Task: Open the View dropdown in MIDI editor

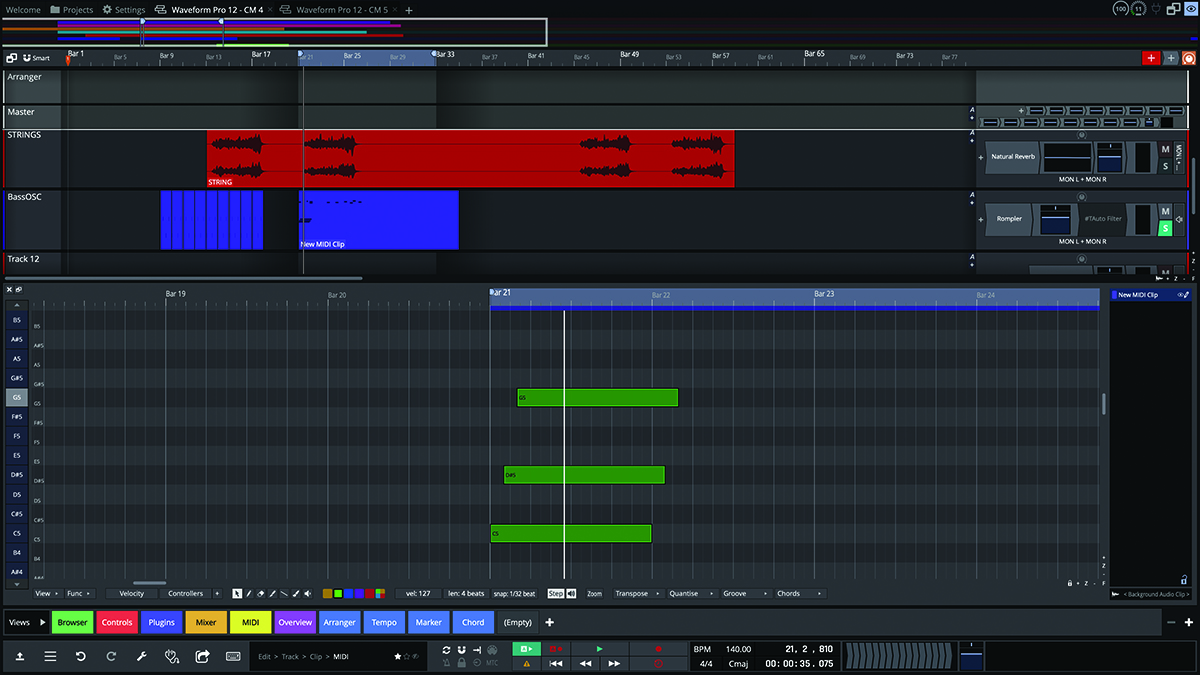Action: (47, 594)
